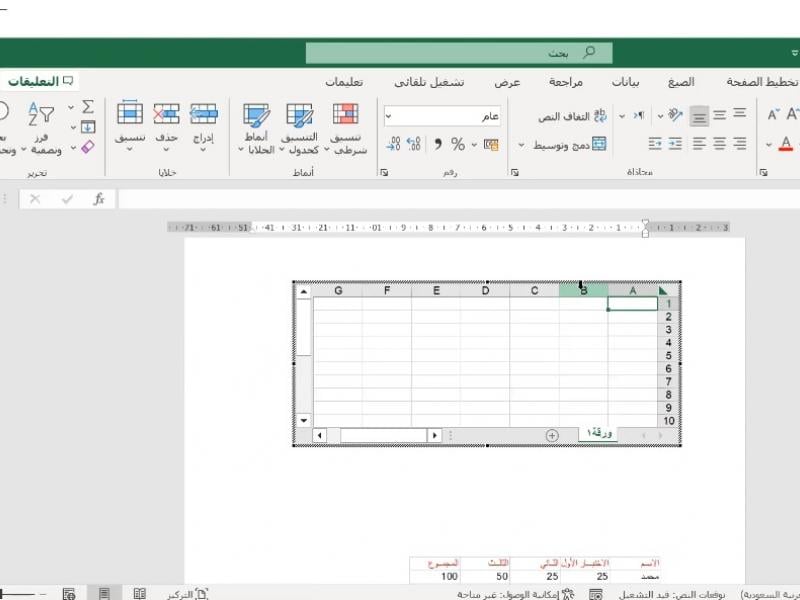Switch to the Formulas tab (الصيغ)
Screen dimensions: 800x600
681,82
